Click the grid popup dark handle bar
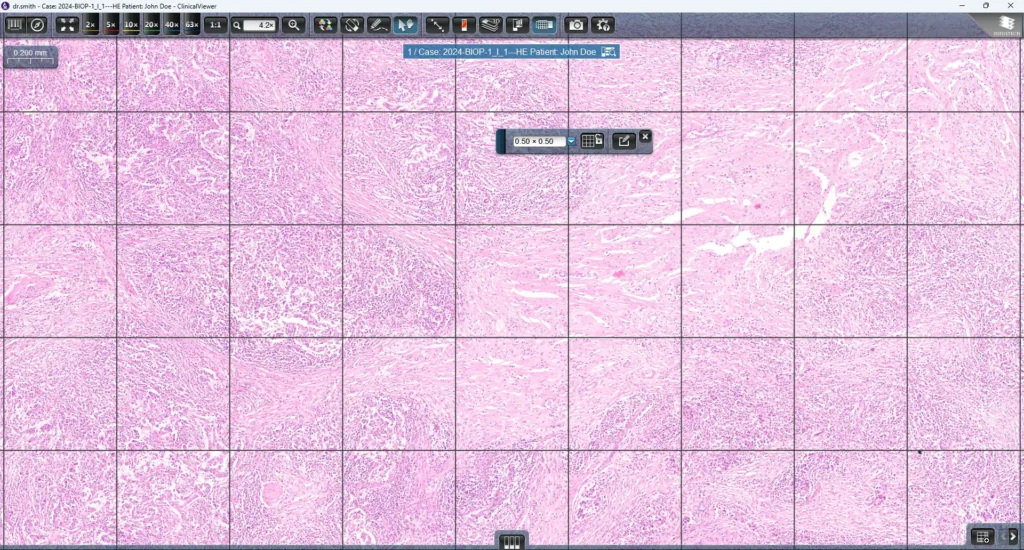 pyautogui.click(x=501, y=141)
